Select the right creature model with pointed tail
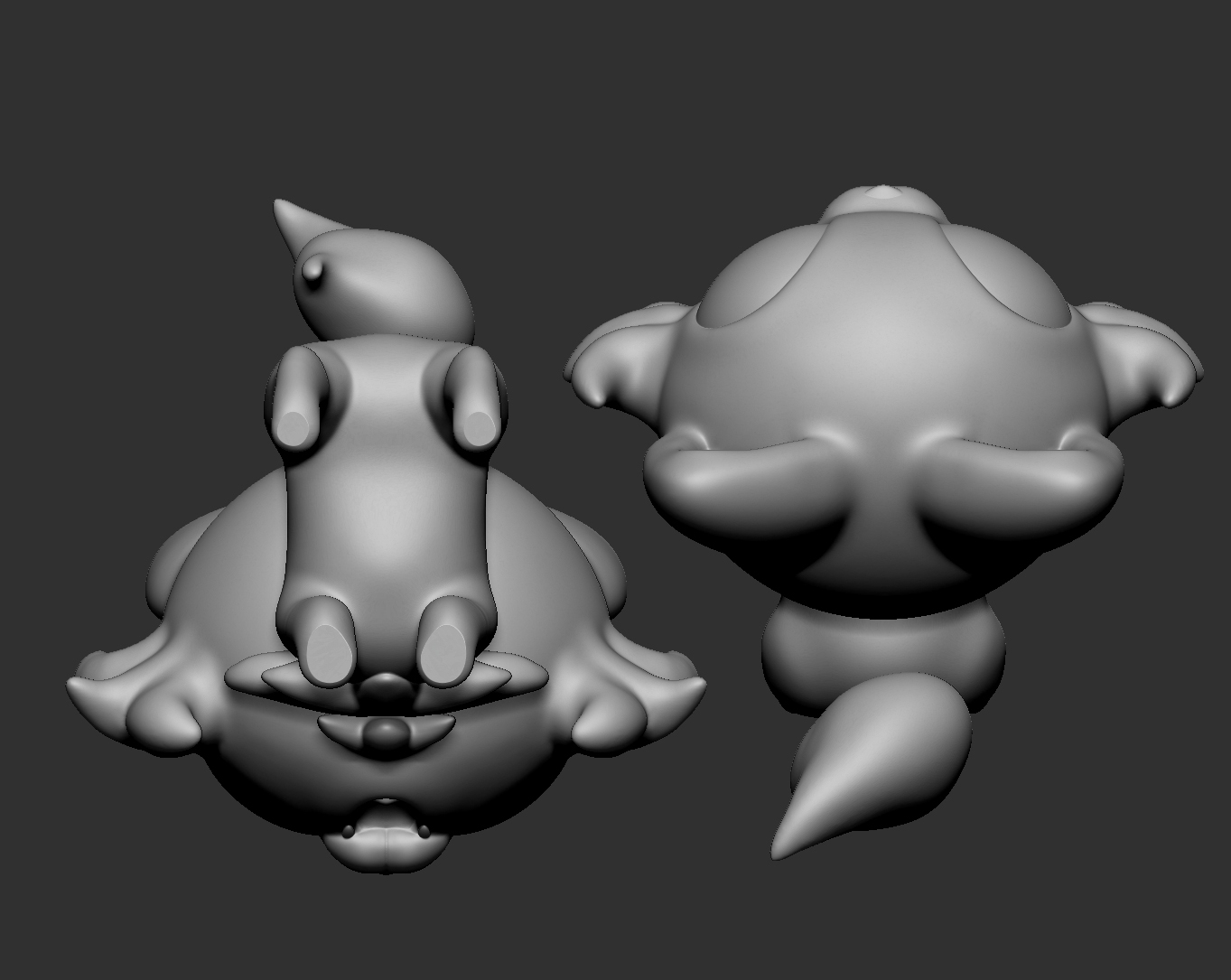This screenshot has height=980, width=1231. pyautogui.click(x=883, y=522)
